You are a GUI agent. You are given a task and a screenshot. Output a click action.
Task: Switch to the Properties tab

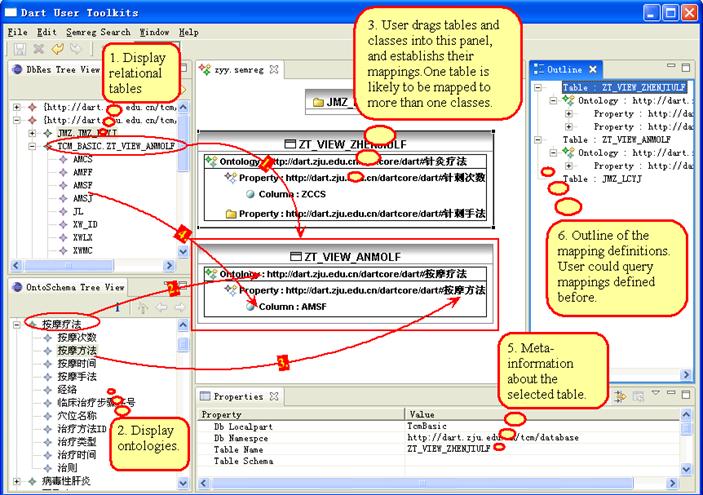pyautogui.click(x=237, y=396)
